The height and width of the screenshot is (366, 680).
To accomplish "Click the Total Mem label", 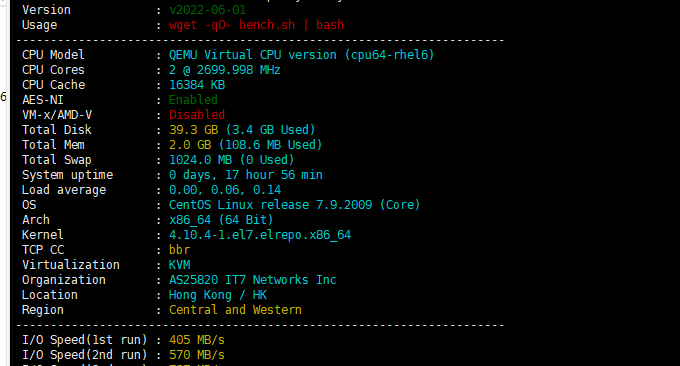I will (x=53, y=145).
